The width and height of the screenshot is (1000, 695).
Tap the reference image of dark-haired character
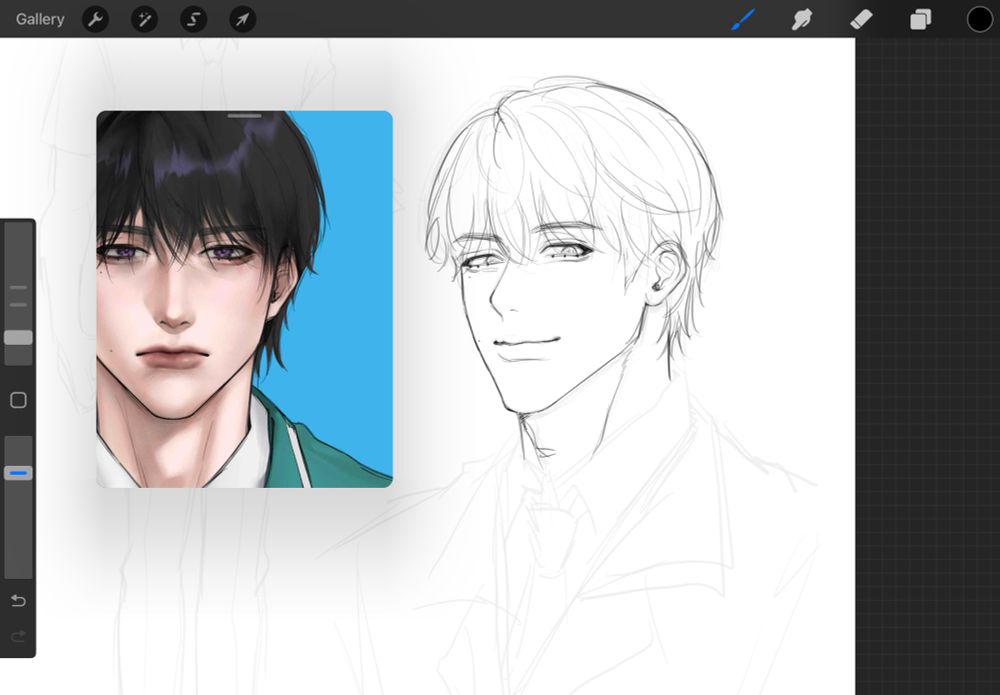click(244, 299)
